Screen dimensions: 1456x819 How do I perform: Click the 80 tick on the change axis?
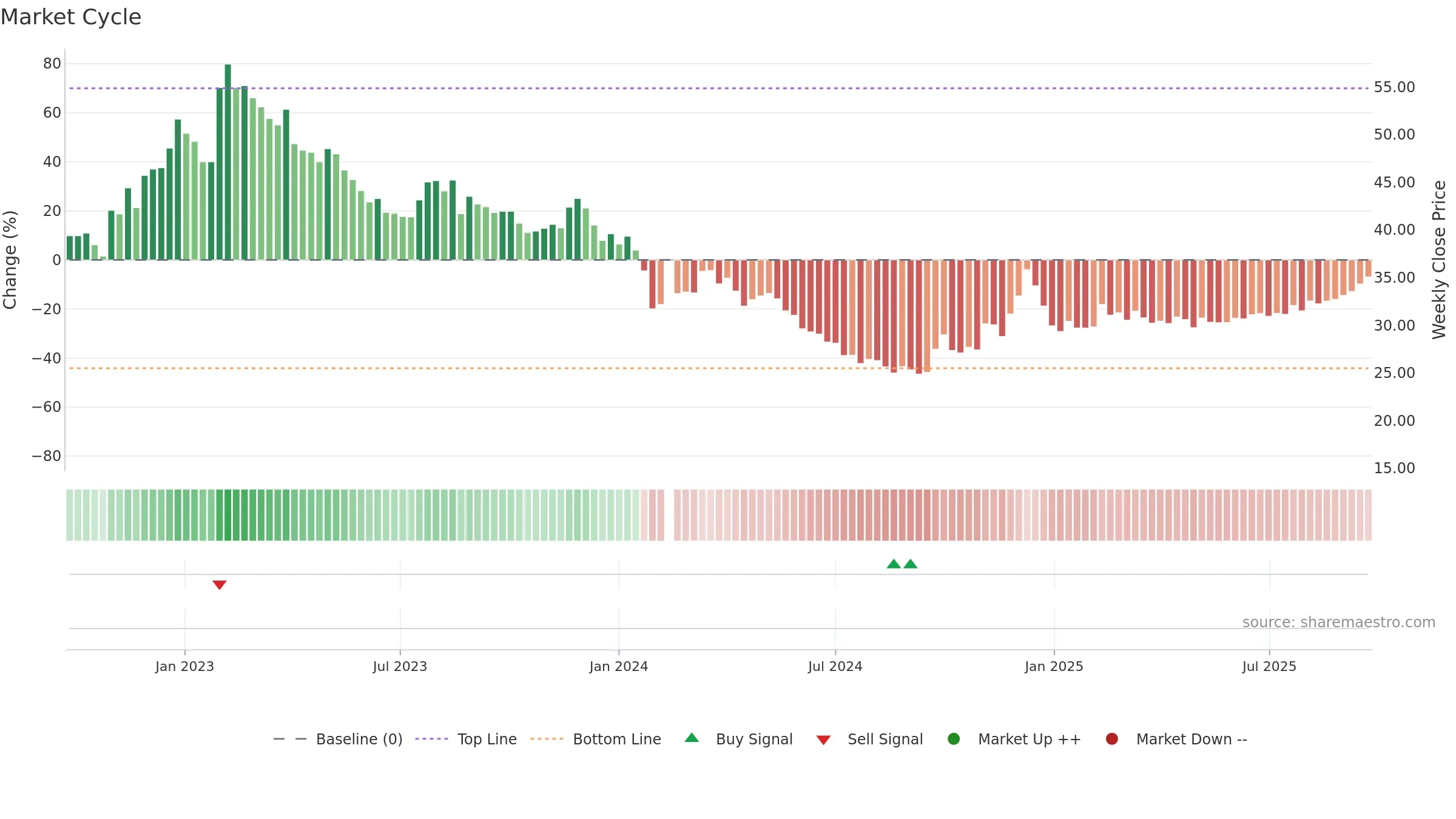(52, 64)
